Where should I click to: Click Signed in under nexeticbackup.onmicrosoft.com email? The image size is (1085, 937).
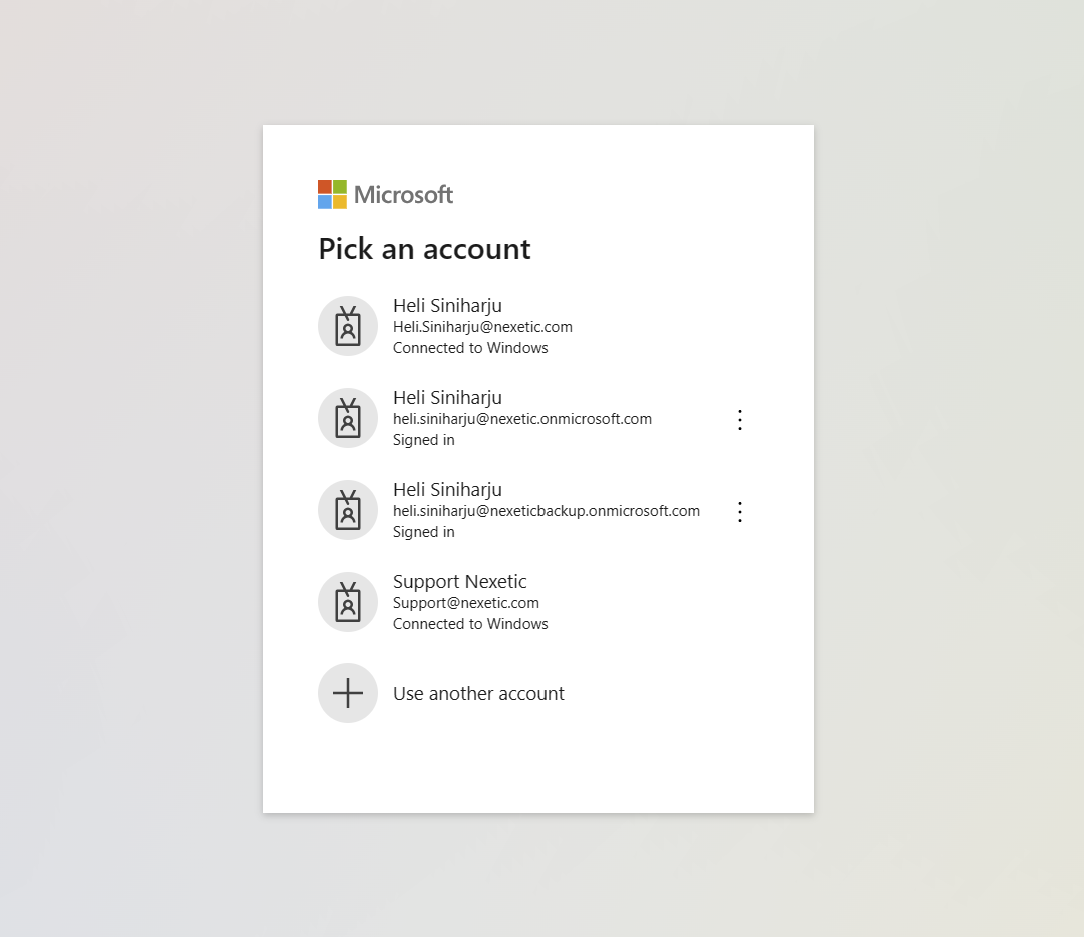coord(423,532)
